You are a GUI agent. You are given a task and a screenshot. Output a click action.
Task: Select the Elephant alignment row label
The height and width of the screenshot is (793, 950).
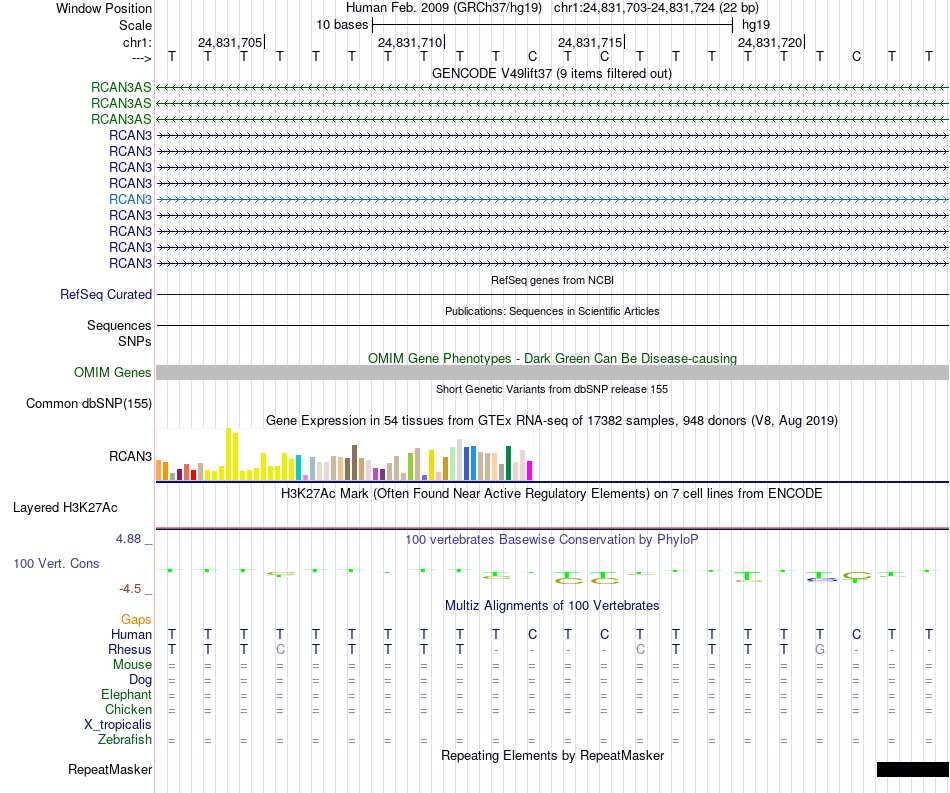tap(127, 694)
